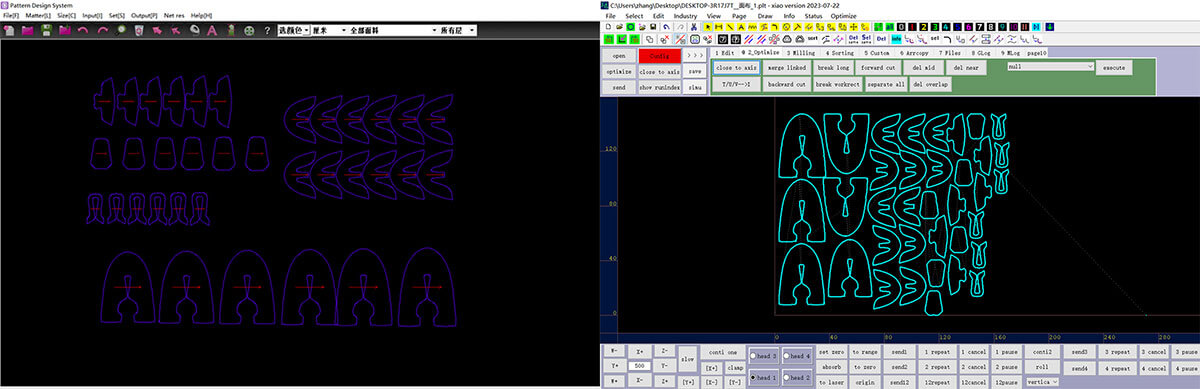Click 'set zero' button in bottom panel
The image size is (1200, 389).
[x=831, y=352]
